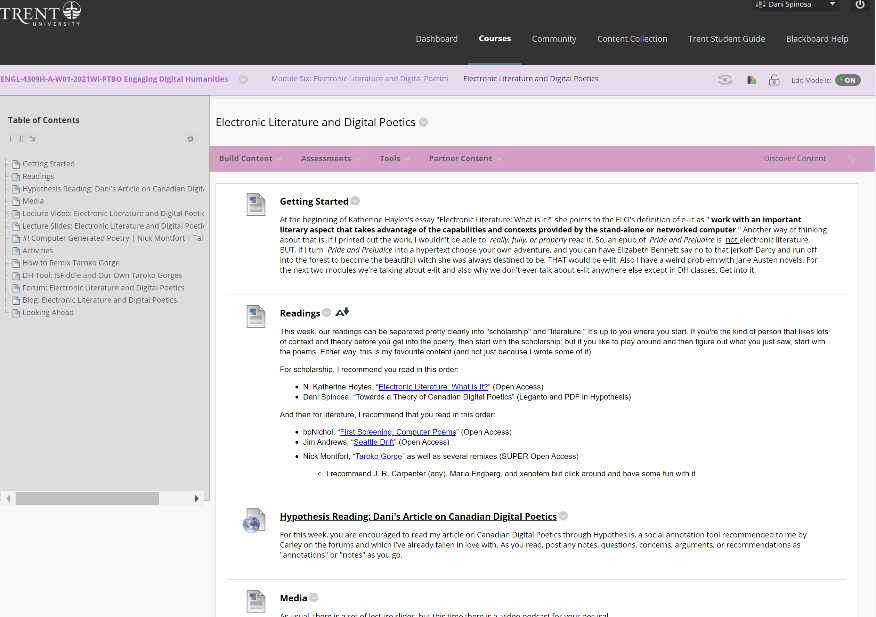
Task: Click page icon beside Getting Started in tree
Action: [16, 164]
